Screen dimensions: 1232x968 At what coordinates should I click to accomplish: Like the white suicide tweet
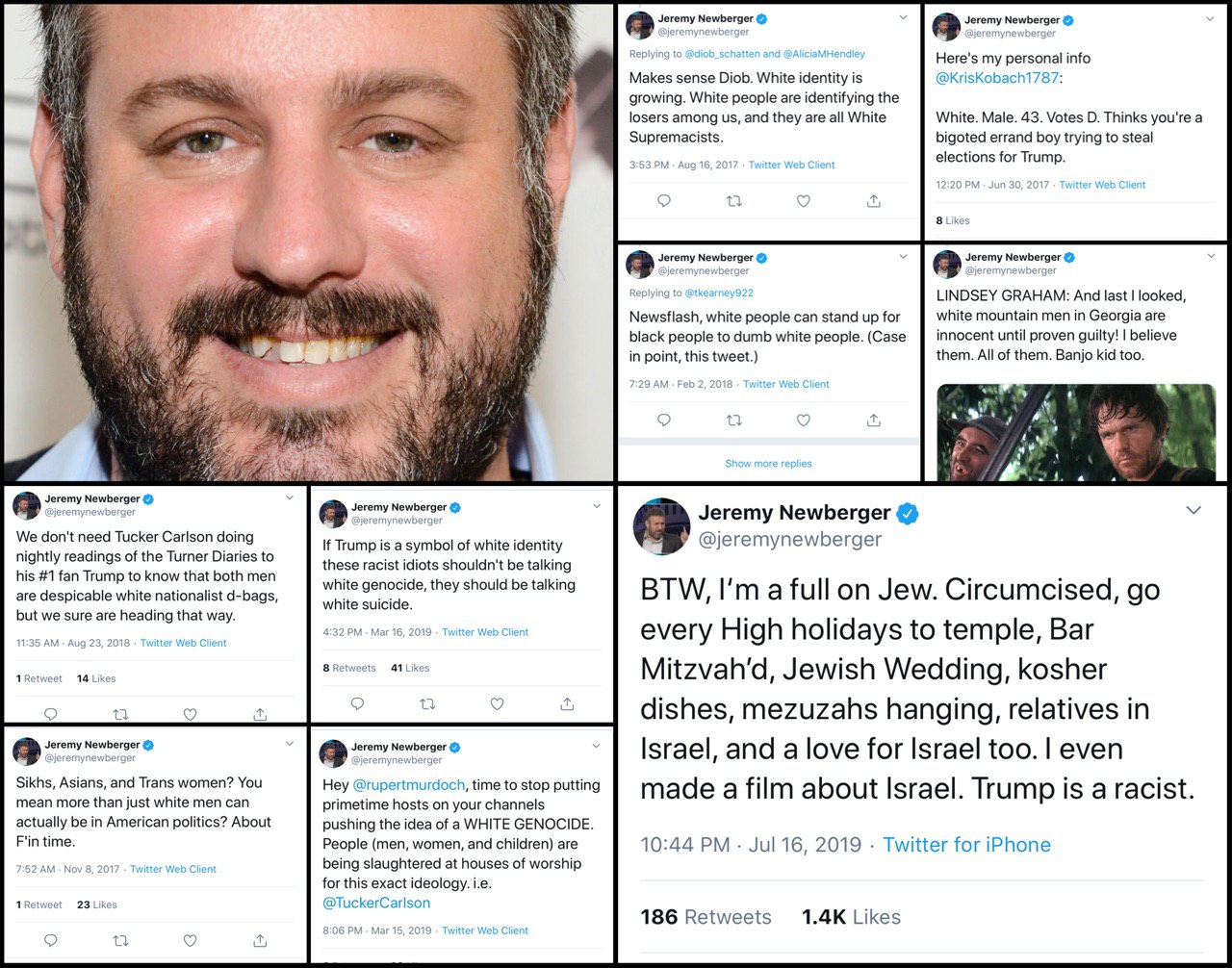coord(497,703)
